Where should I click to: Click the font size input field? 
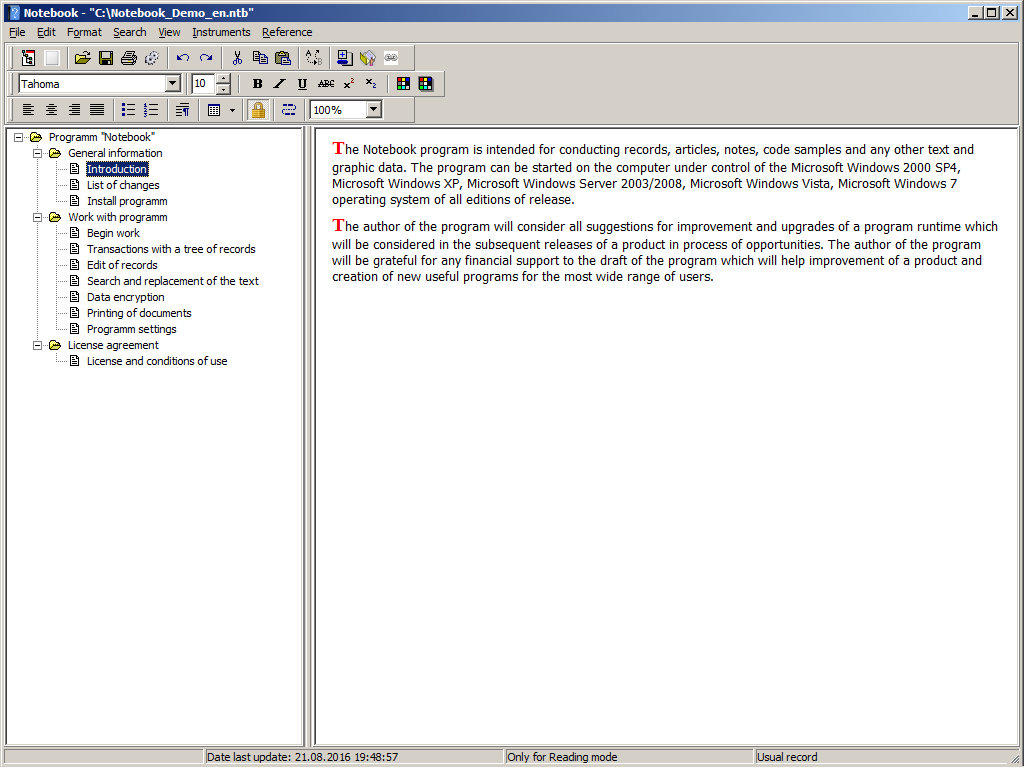click(203, 84)
